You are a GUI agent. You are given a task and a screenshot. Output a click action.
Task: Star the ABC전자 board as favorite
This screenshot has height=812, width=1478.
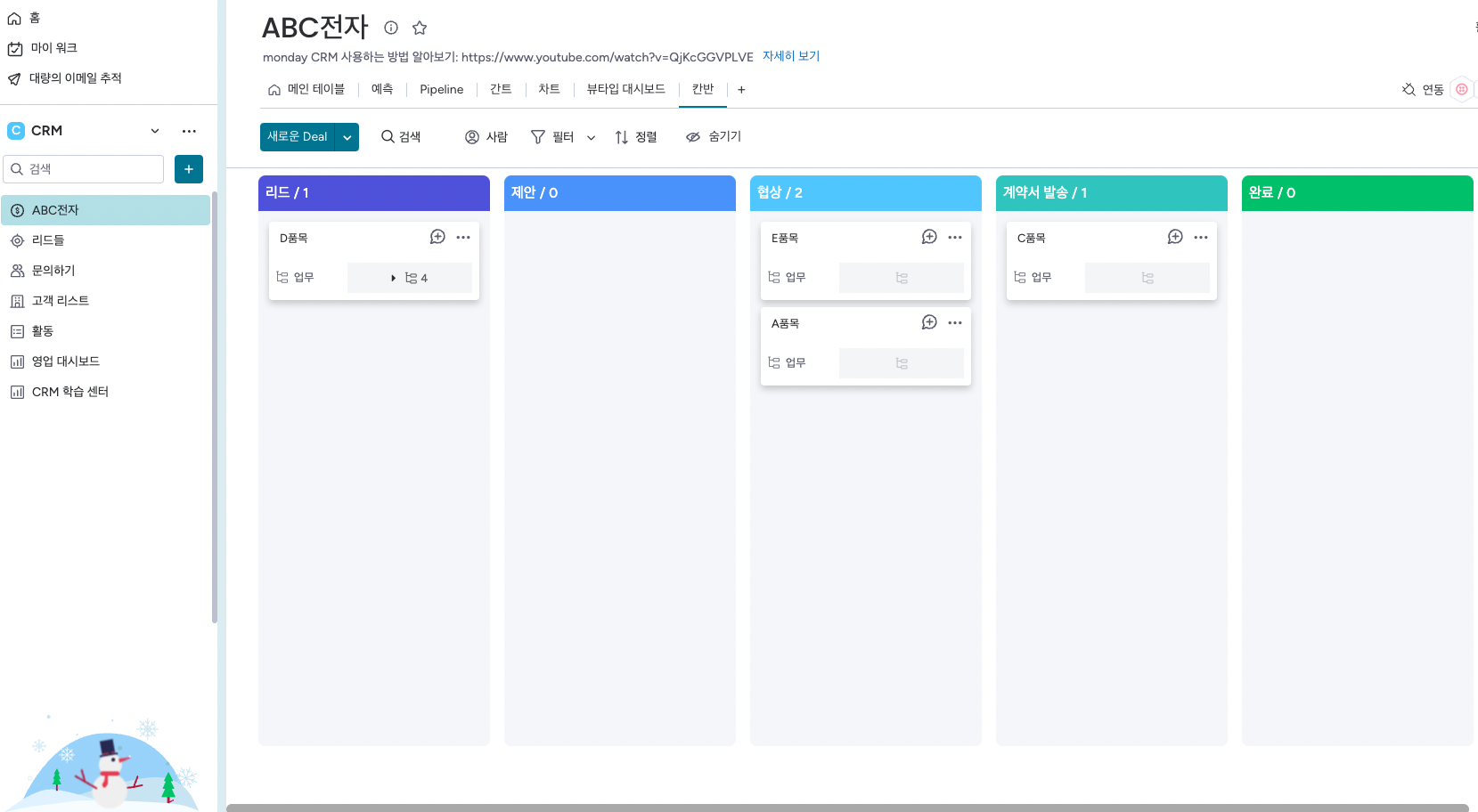pos(420,28)
